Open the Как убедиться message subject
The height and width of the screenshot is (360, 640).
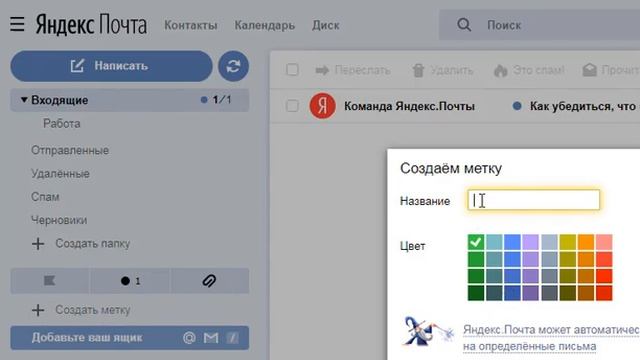584,106
